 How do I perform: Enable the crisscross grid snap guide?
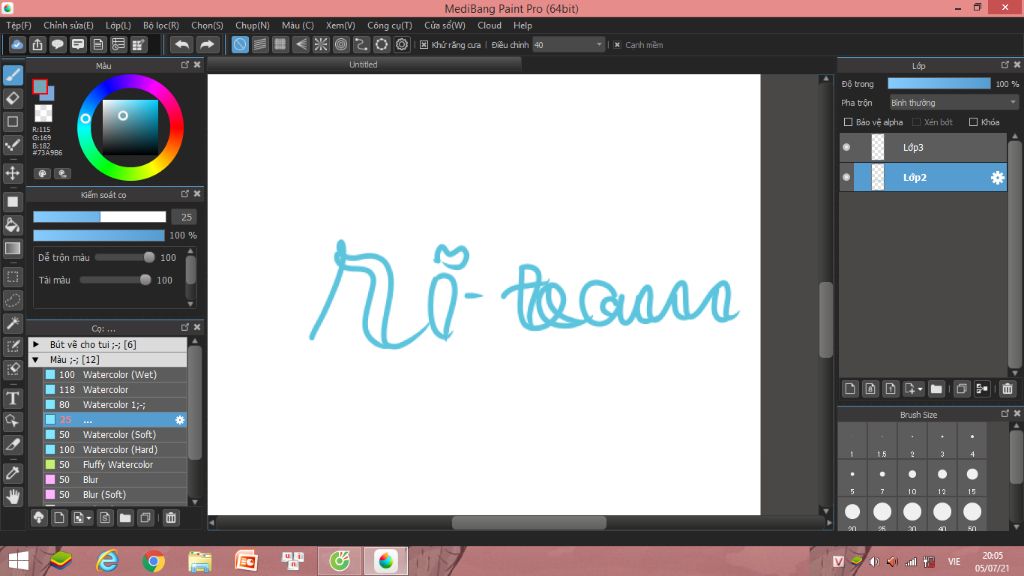280,44
